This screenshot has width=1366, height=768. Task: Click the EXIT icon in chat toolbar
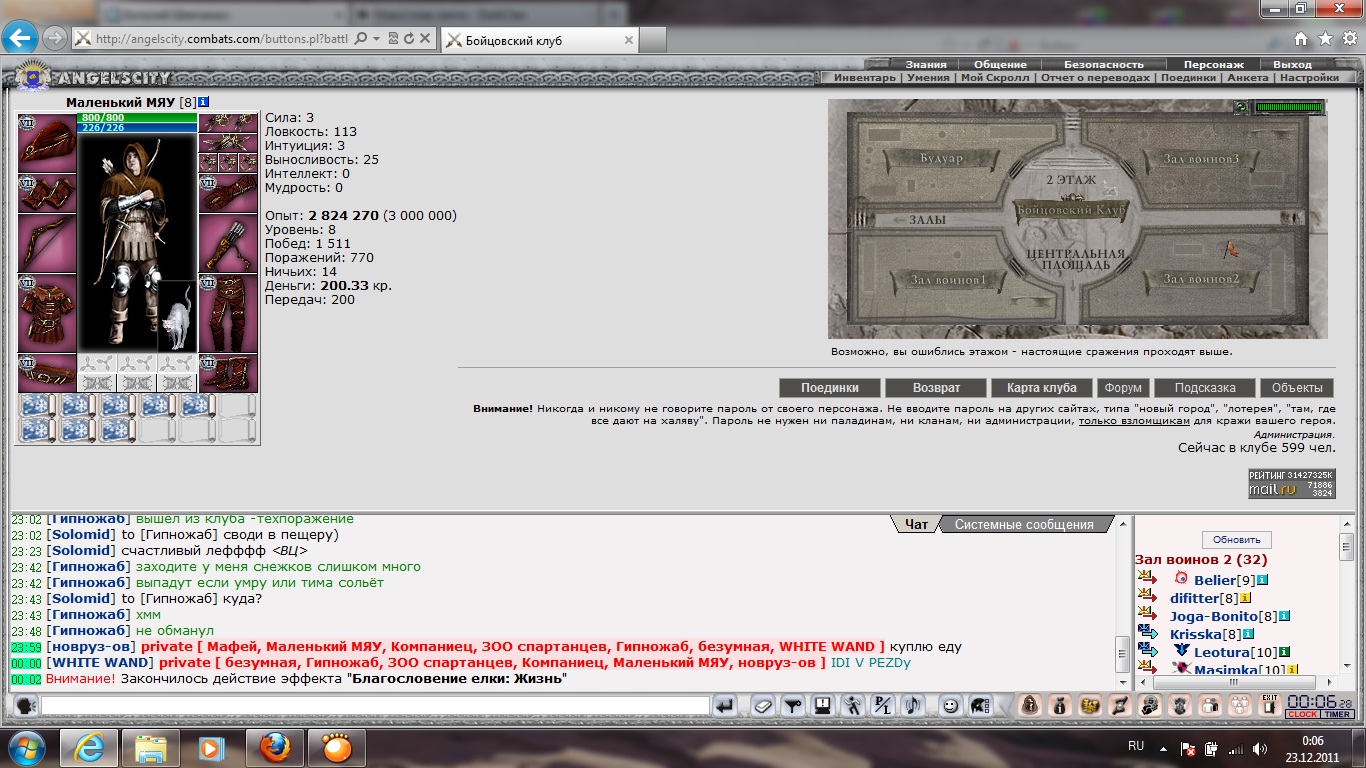(x=1270, y=705)
